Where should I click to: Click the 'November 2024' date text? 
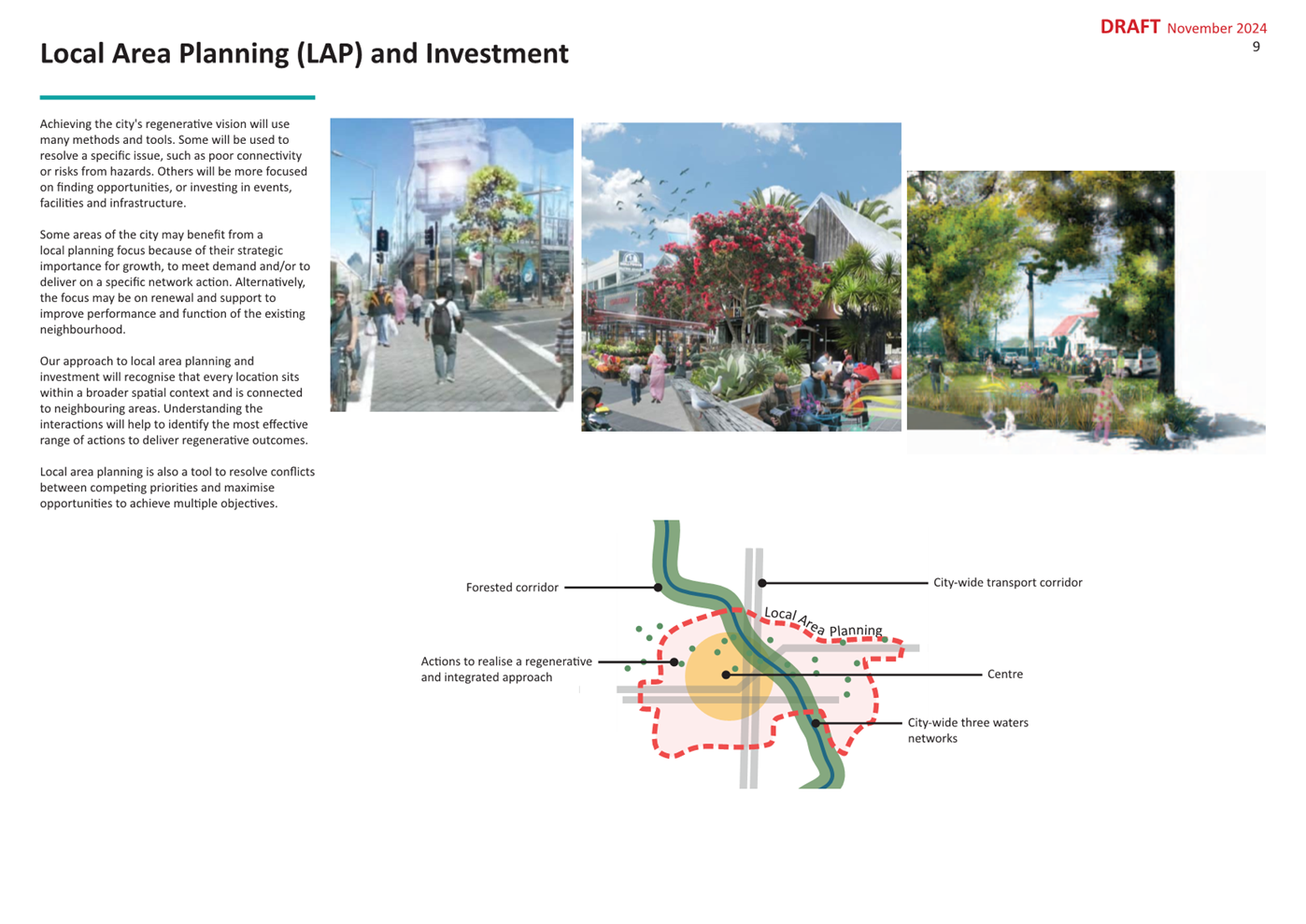click(x=1216, y=28)
